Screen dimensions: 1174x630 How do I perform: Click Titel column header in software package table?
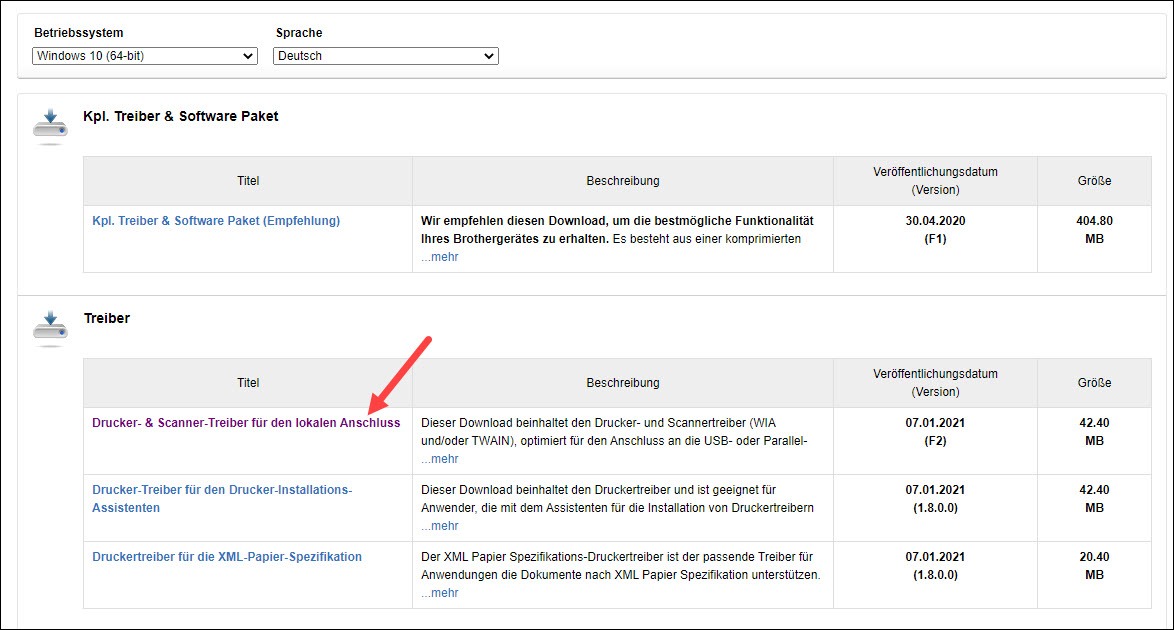[x=248, y=181]
